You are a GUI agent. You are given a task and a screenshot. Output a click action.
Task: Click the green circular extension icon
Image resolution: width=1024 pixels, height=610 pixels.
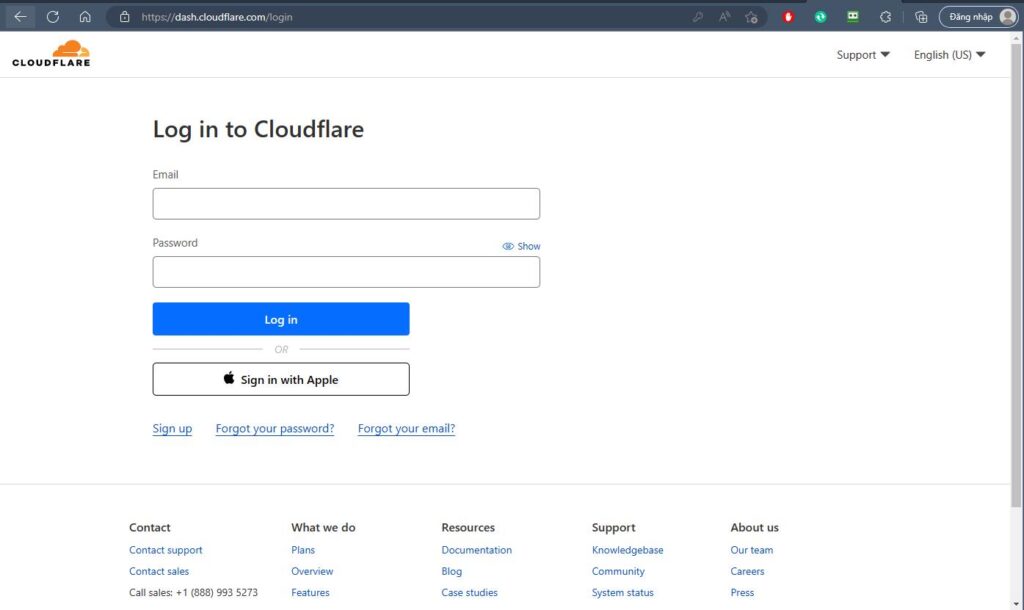(820, 16)
